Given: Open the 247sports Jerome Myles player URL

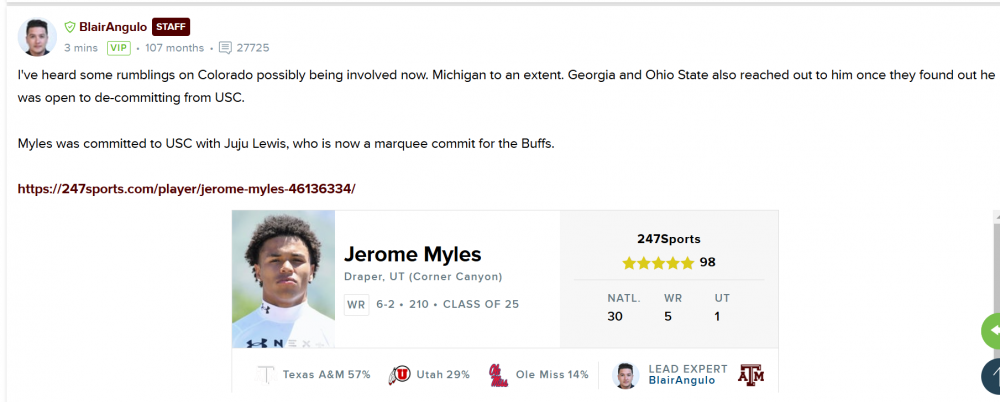Looking at the screenshot, I should [186, 188].
